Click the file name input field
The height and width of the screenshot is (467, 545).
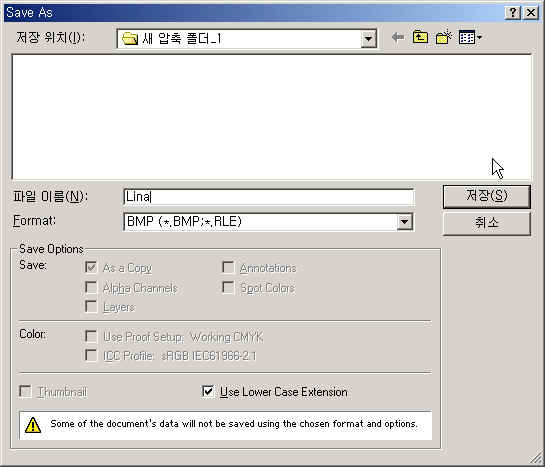pos(269,197)
